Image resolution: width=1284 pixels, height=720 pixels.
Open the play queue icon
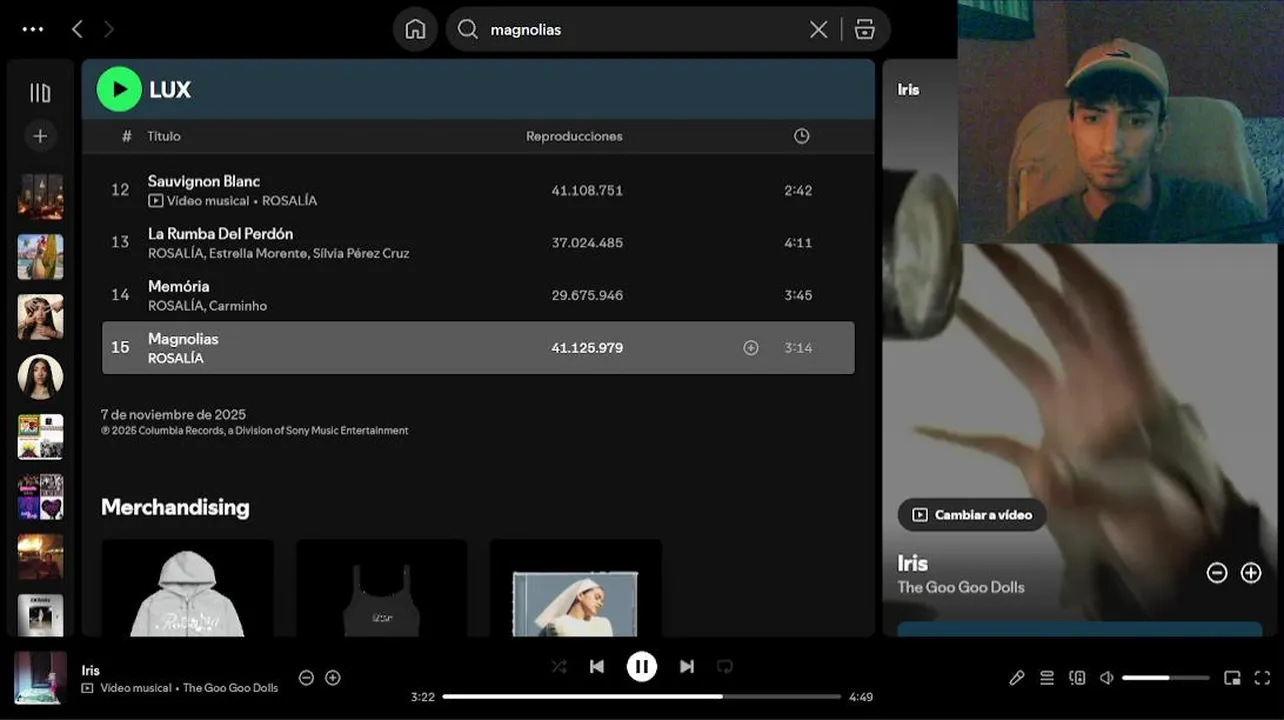[x=1047, y=678]
